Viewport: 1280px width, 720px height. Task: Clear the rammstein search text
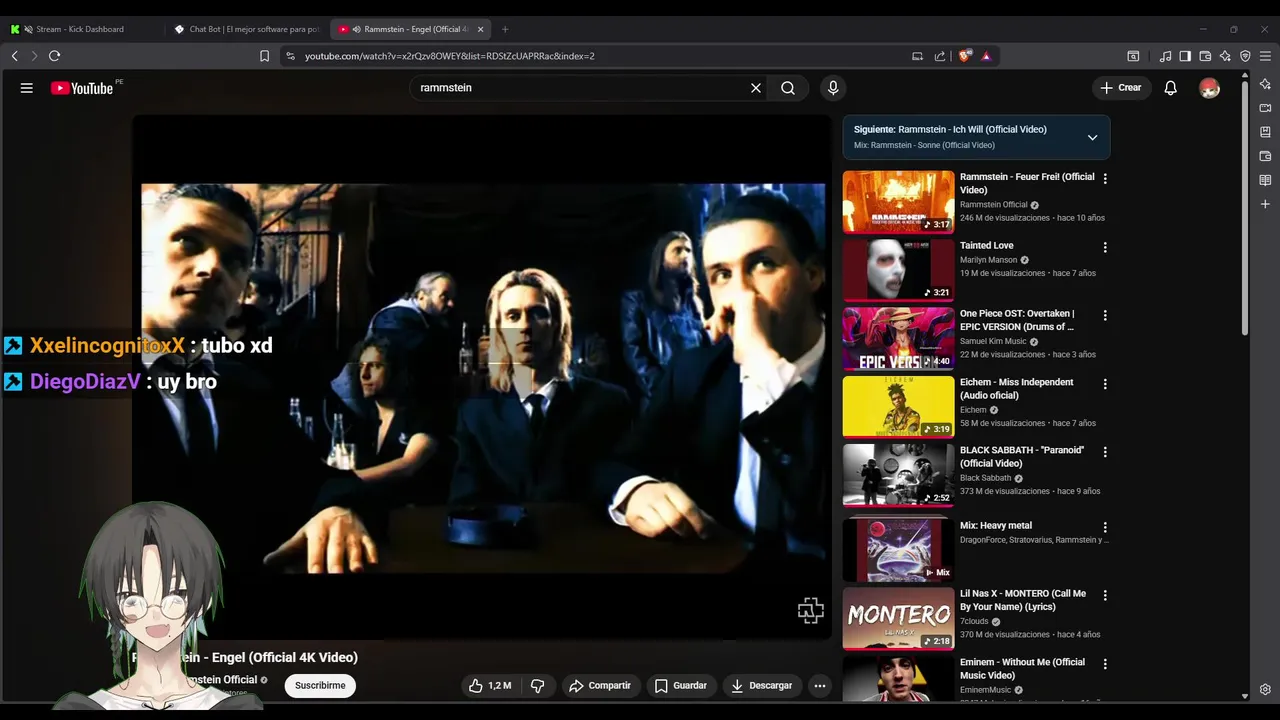(x=756, y=88)
